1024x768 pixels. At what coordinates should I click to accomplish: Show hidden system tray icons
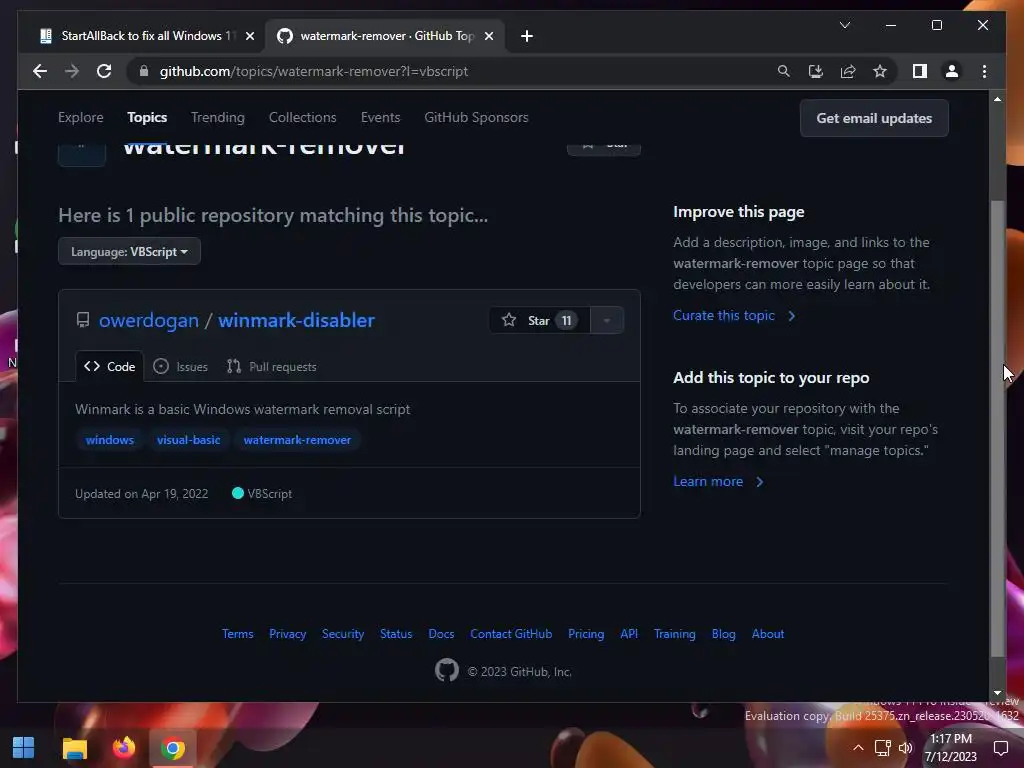pyautogui.click(x=858, y=748)
